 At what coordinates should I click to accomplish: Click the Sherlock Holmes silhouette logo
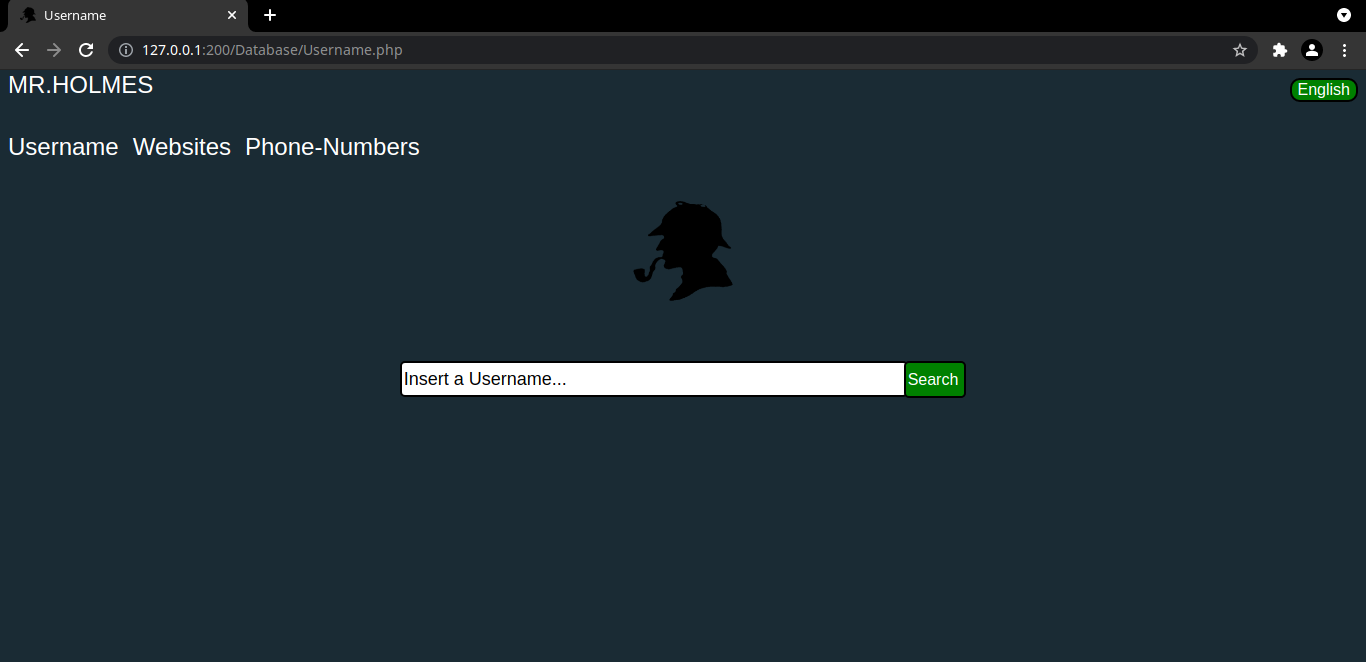683,251
